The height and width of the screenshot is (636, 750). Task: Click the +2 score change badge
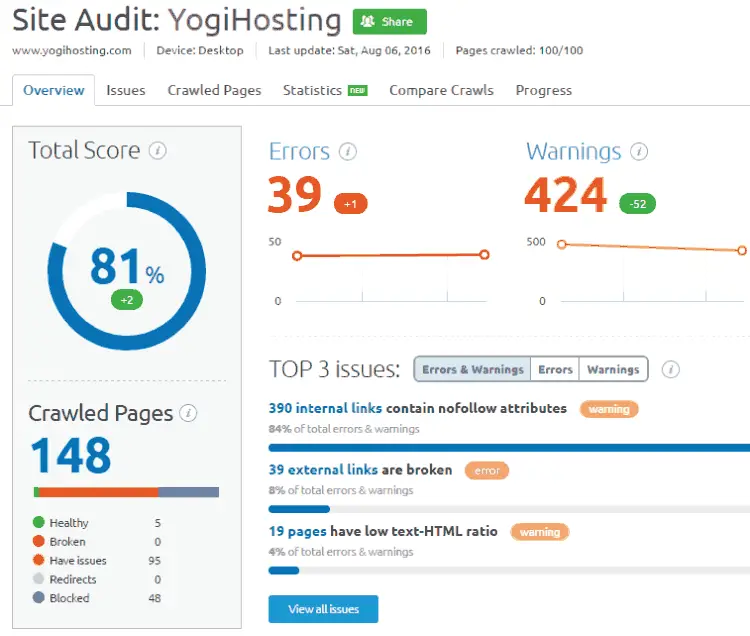tap(127, 300)
